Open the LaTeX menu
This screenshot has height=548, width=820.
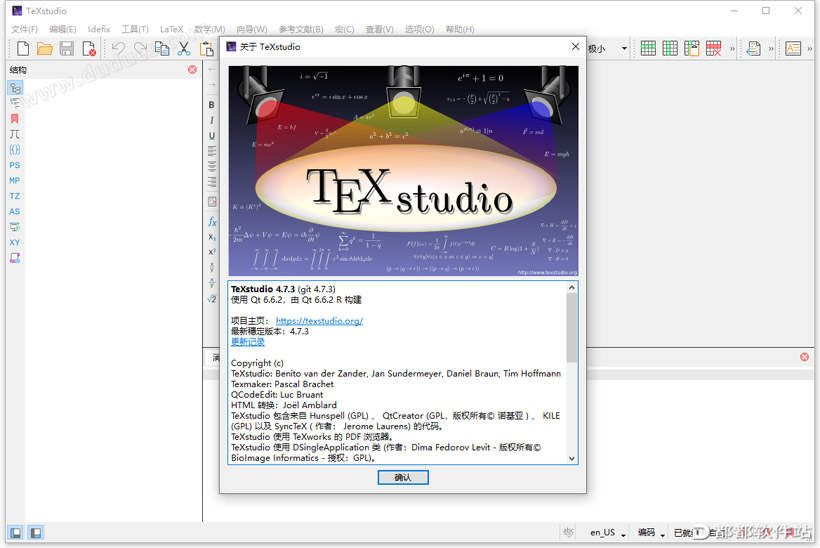(172, 29)
